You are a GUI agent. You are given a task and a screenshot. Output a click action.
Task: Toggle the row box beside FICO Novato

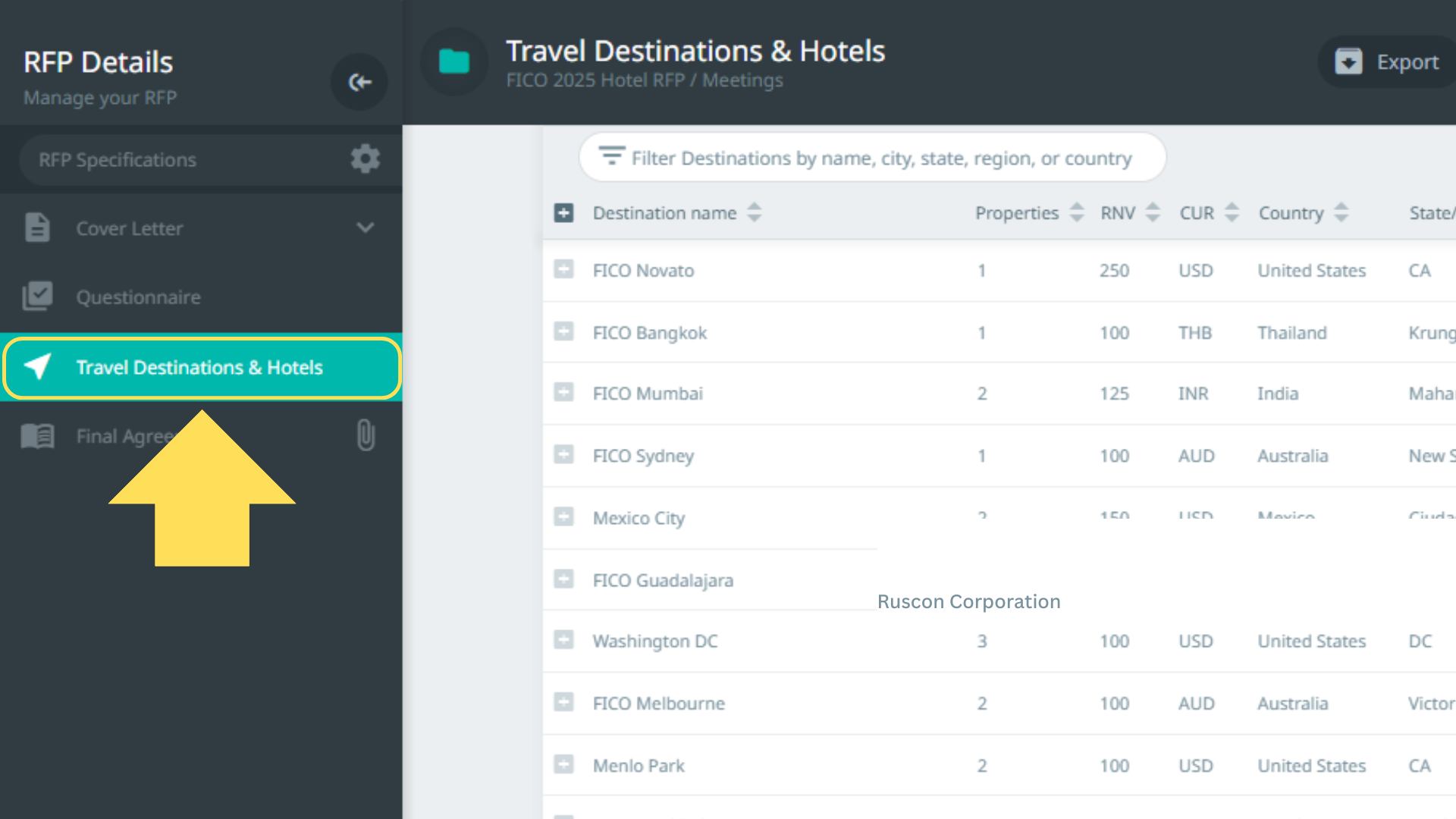[563, 269]
